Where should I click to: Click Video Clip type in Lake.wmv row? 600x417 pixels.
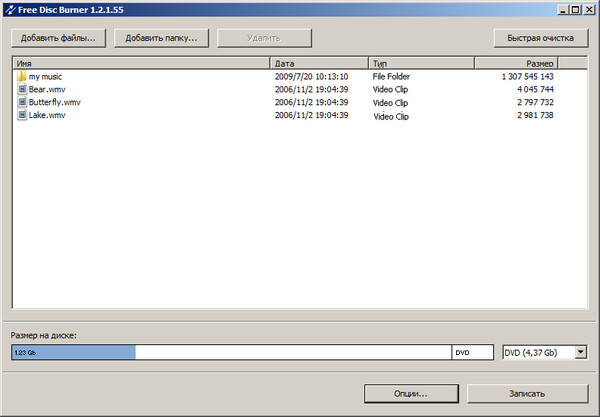391,116
